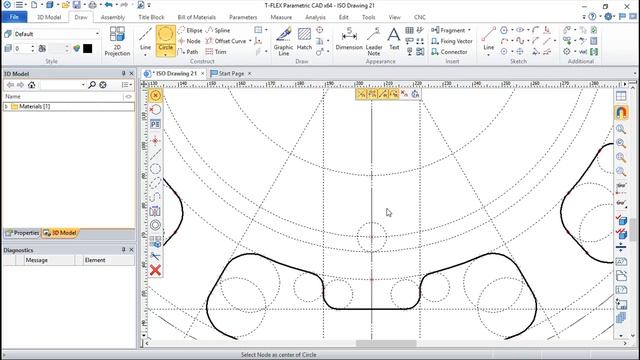The image size is (640, 360).
Task: Click the black color swatch in Style group
Action: 87,49
